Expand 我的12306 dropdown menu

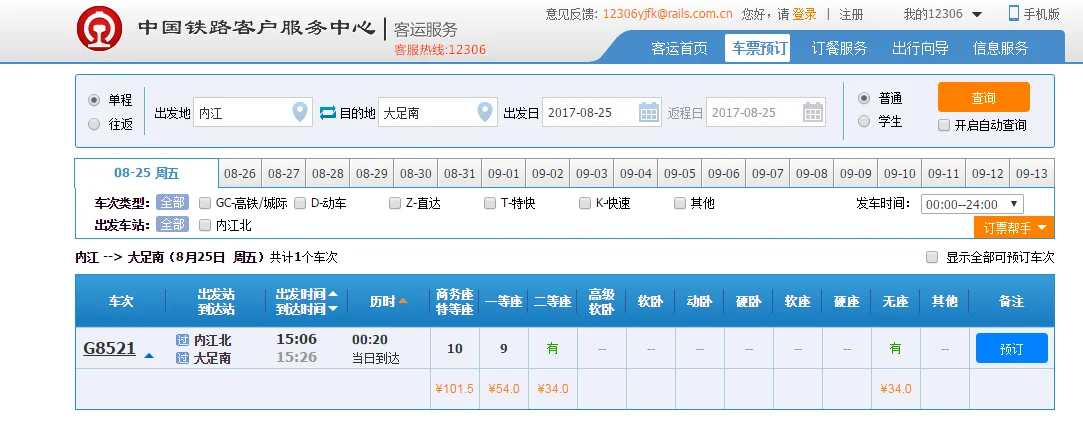pyautogui.click(x=977, y=15)
